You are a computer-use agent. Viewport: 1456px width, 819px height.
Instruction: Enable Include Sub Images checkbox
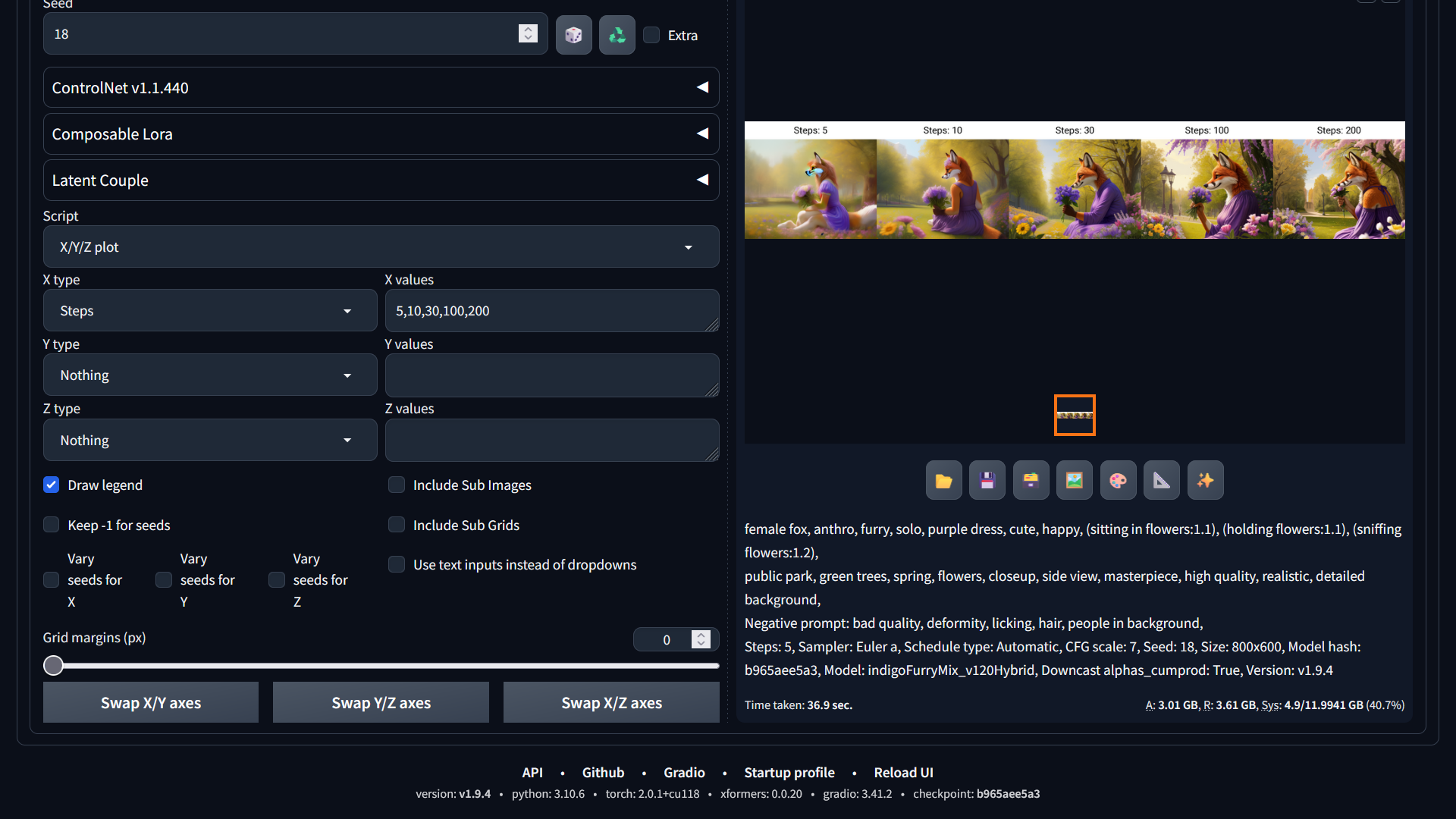pyautogui.click(x=397, y=485)
